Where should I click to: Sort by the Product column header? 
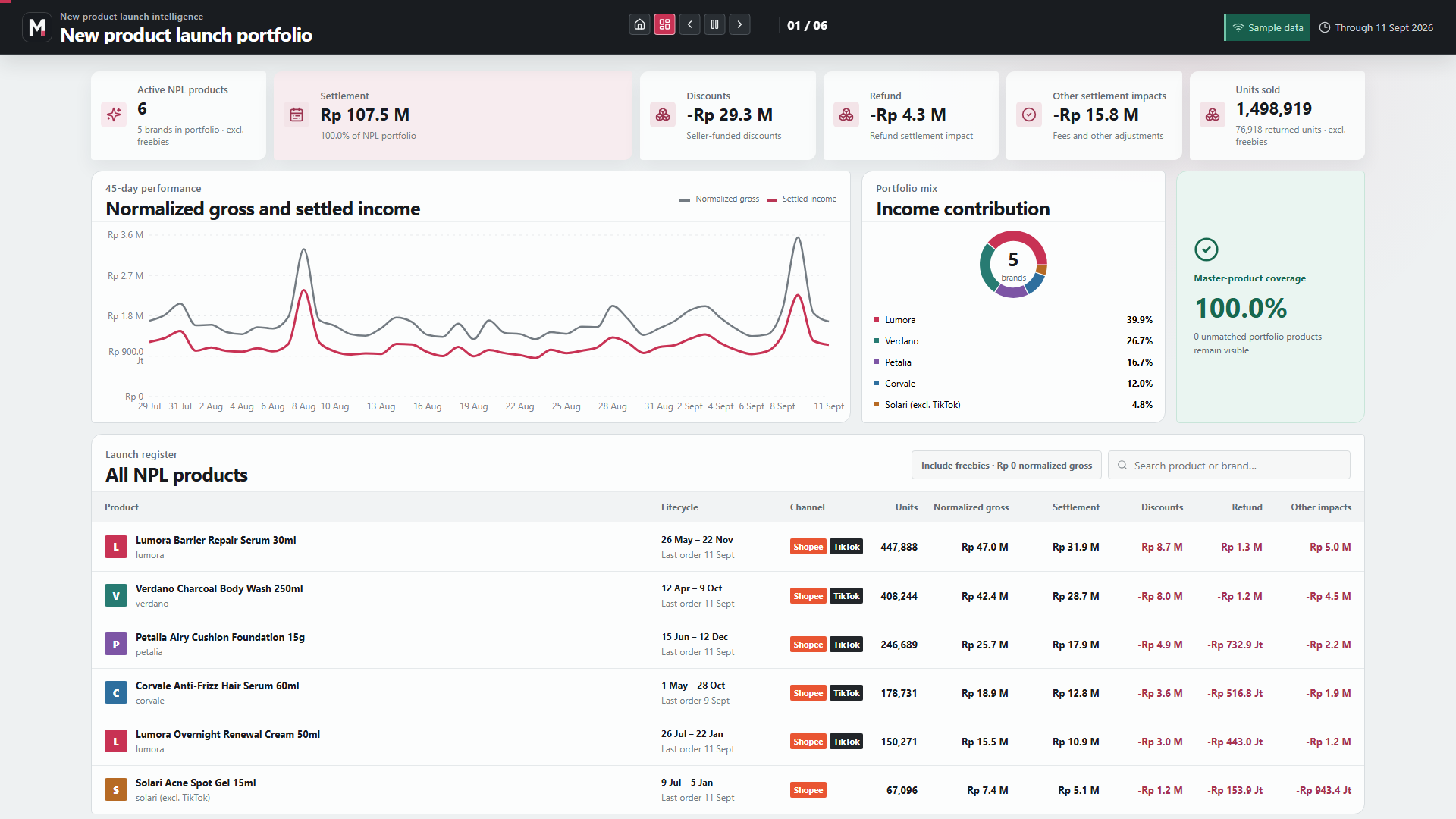(121, 507)
